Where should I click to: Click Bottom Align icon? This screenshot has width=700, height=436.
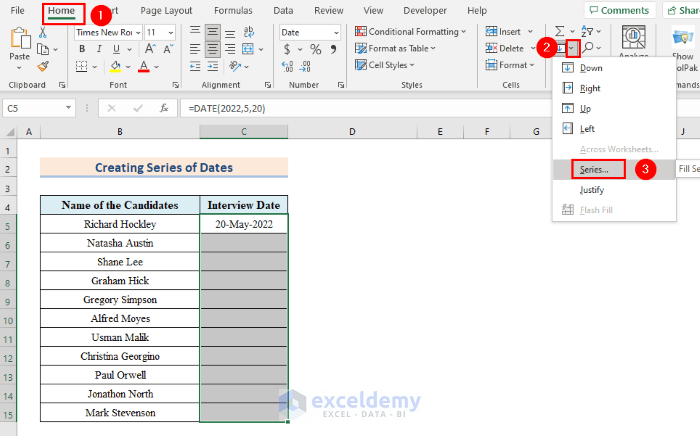click(230, 33)
